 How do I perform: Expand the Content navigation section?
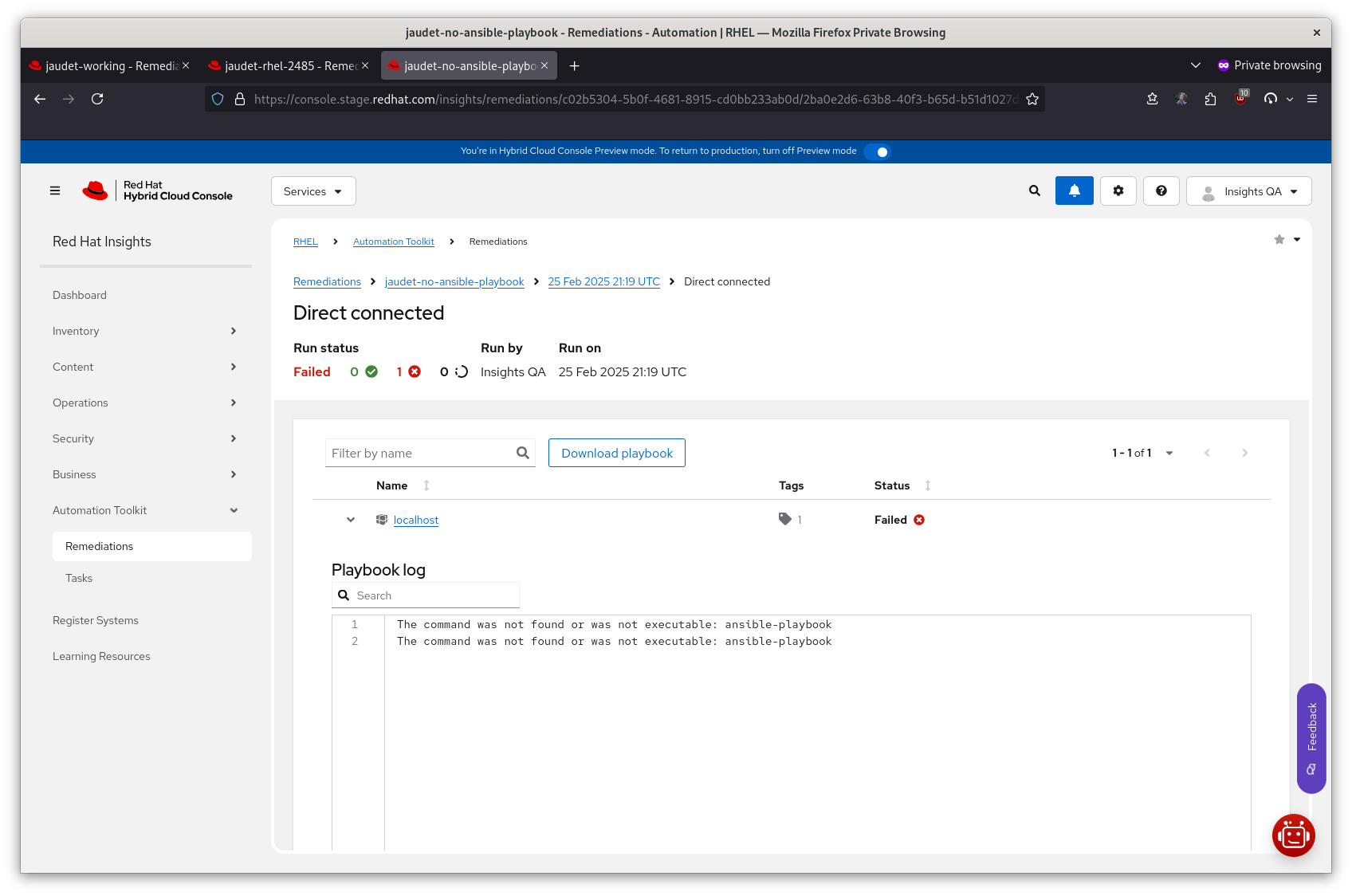pyautogui.click(x=145, y=367)
